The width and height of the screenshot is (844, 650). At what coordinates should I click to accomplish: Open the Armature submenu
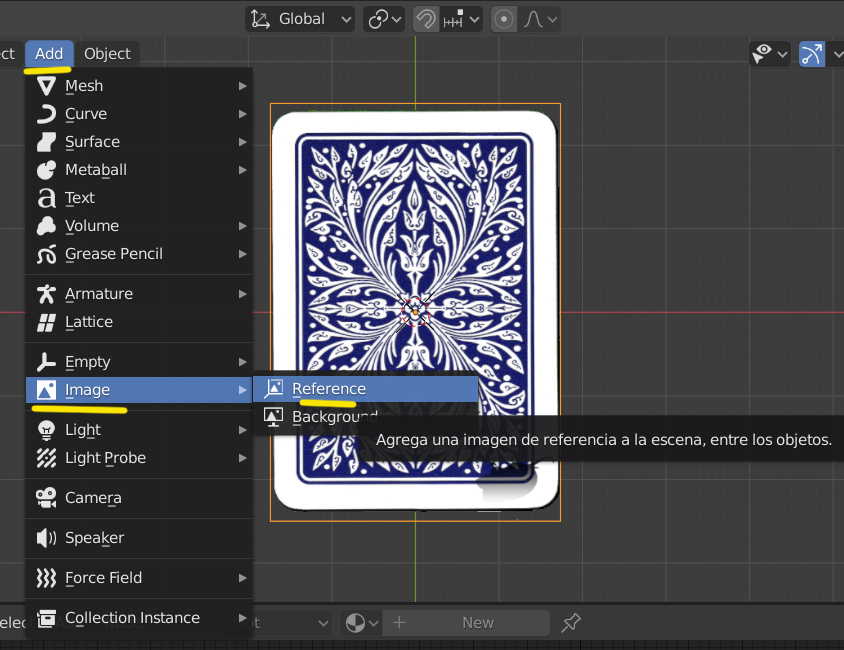point(139,294)
